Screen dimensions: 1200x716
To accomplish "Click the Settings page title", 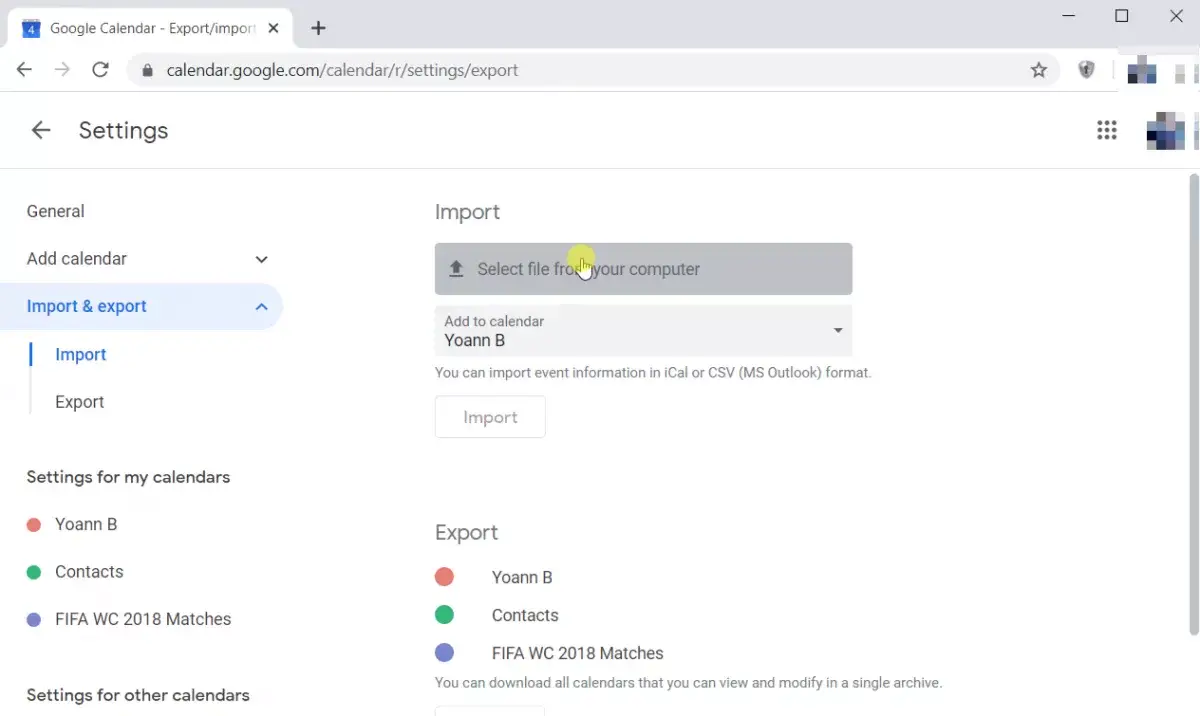I will click(x=123, y=130).
